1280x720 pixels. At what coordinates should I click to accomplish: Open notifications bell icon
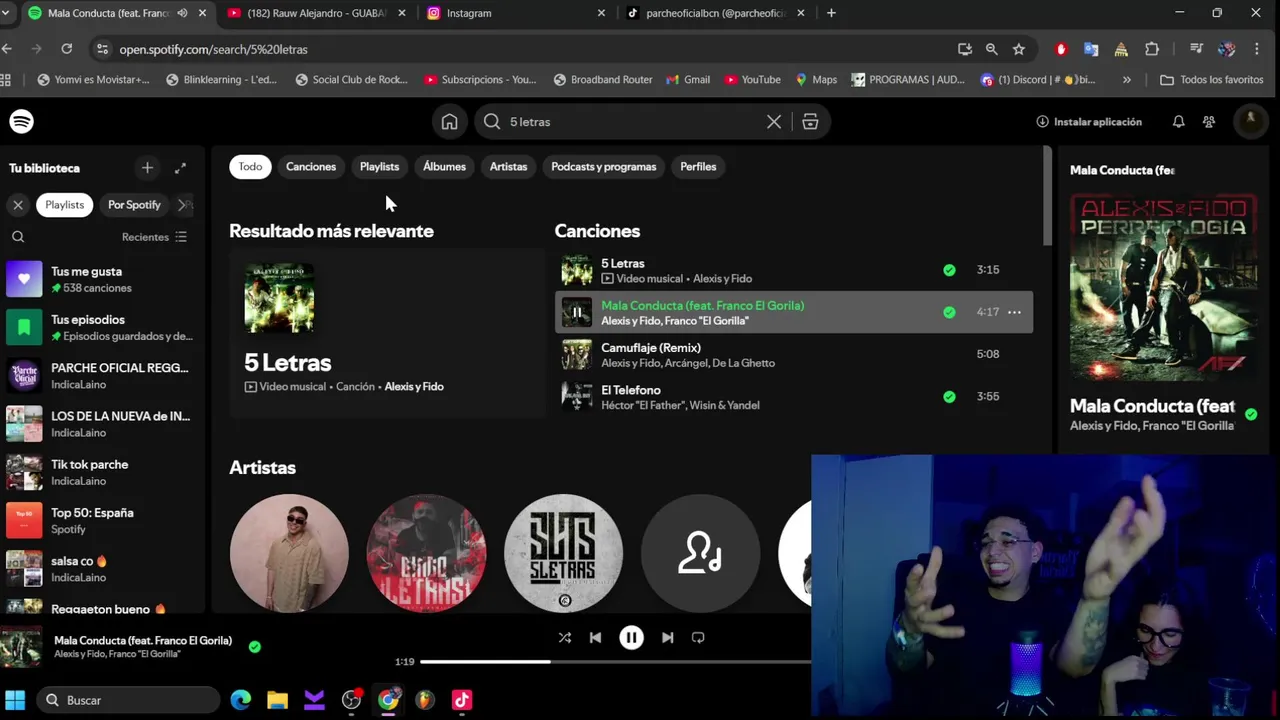[x=1178, y=122]
